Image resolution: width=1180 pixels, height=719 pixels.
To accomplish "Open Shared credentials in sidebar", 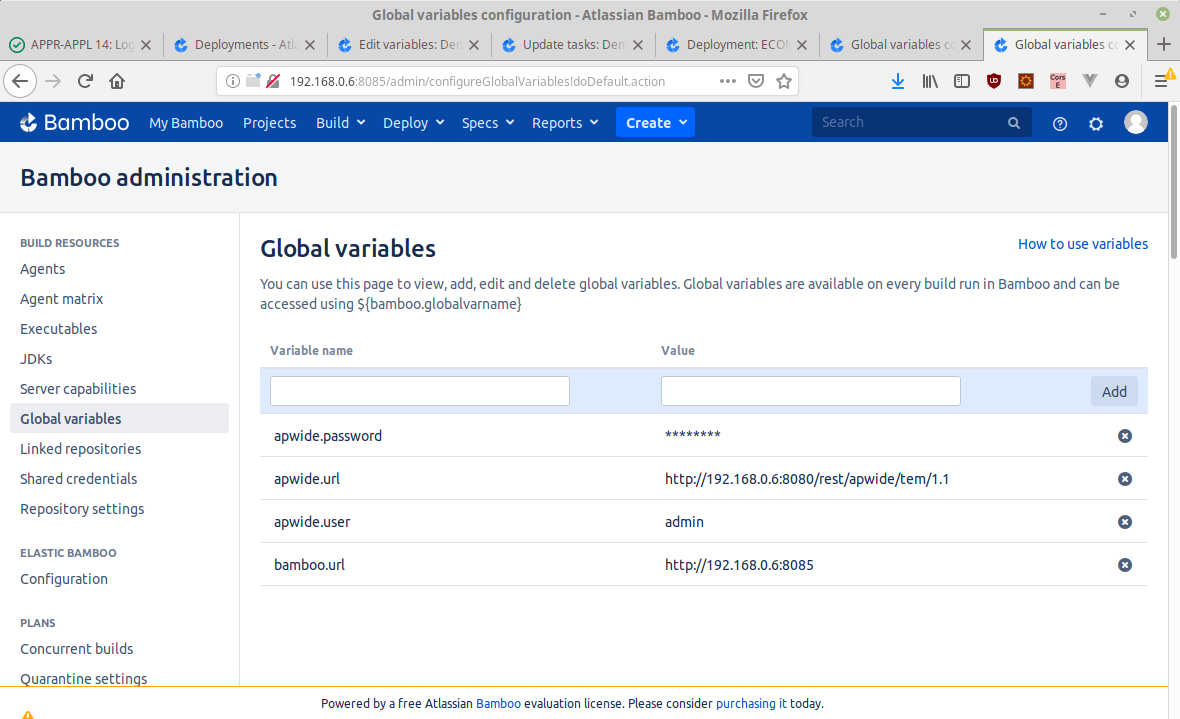I will [x=79, y=479].
